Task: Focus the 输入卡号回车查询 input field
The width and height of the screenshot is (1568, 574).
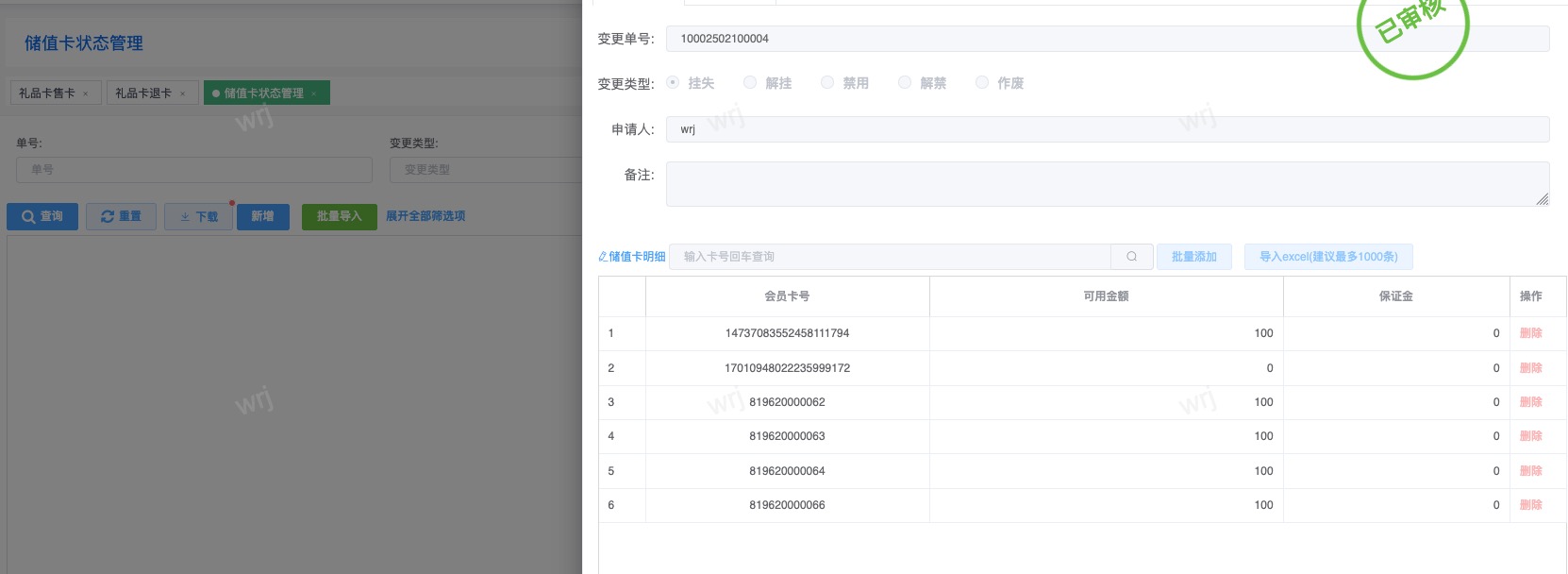Action: 889,257
